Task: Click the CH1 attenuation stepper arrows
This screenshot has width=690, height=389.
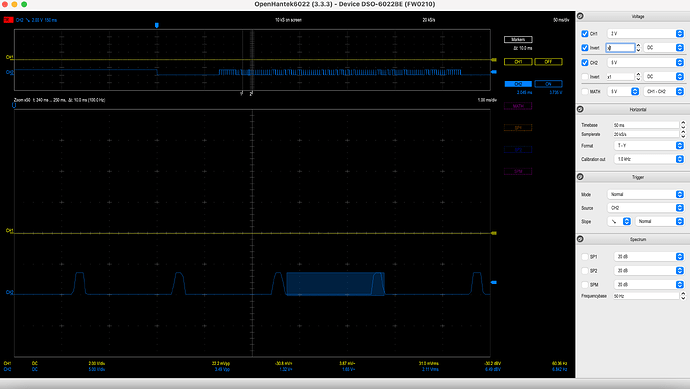Action: [639, 48]
